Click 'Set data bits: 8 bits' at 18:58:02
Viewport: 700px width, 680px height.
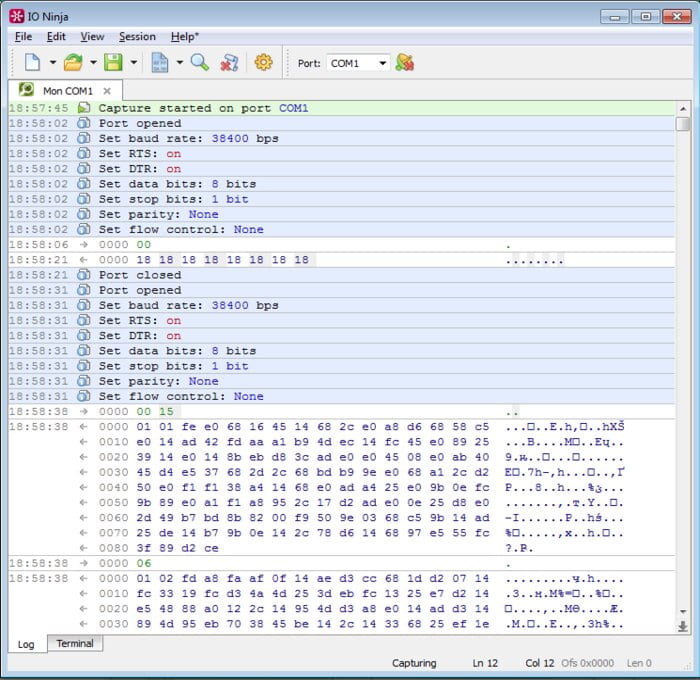342,184
